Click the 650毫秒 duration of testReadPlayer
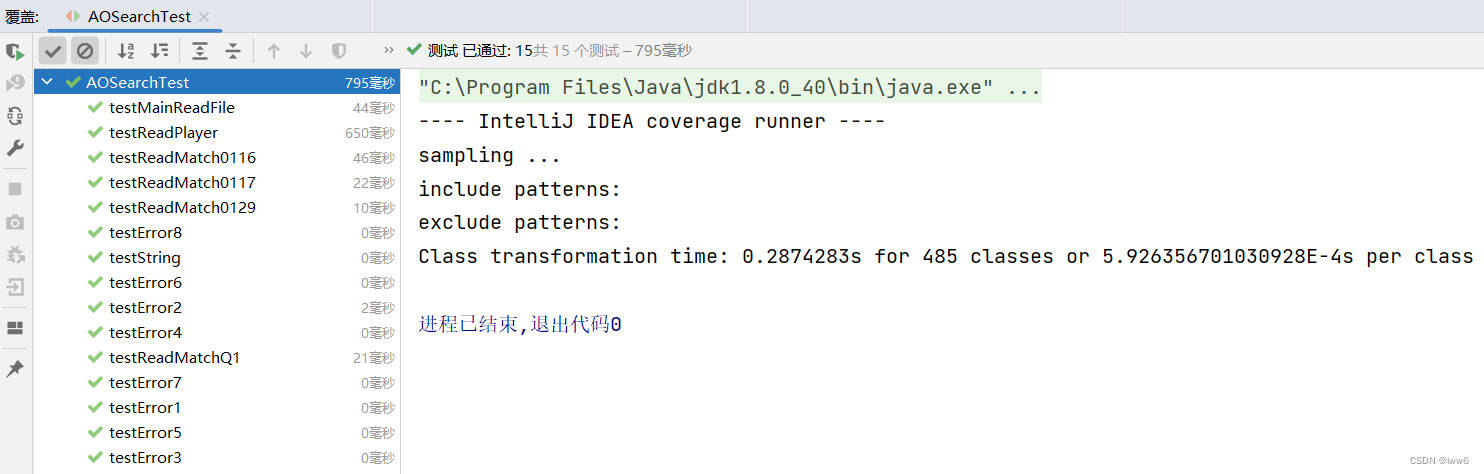This screenshot has height=474, width=1484. point(369,133)
